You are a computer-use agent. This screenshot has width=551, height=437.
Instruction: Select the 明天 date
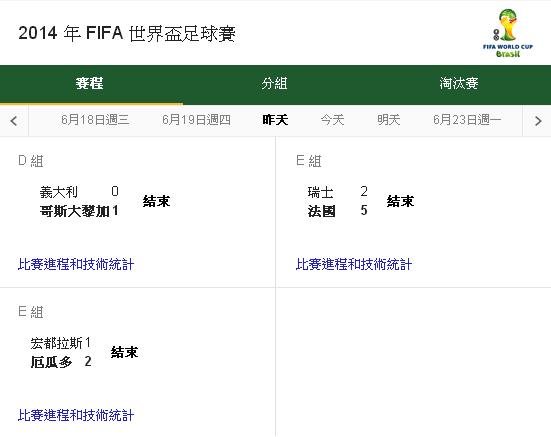[x=389, y=120]
